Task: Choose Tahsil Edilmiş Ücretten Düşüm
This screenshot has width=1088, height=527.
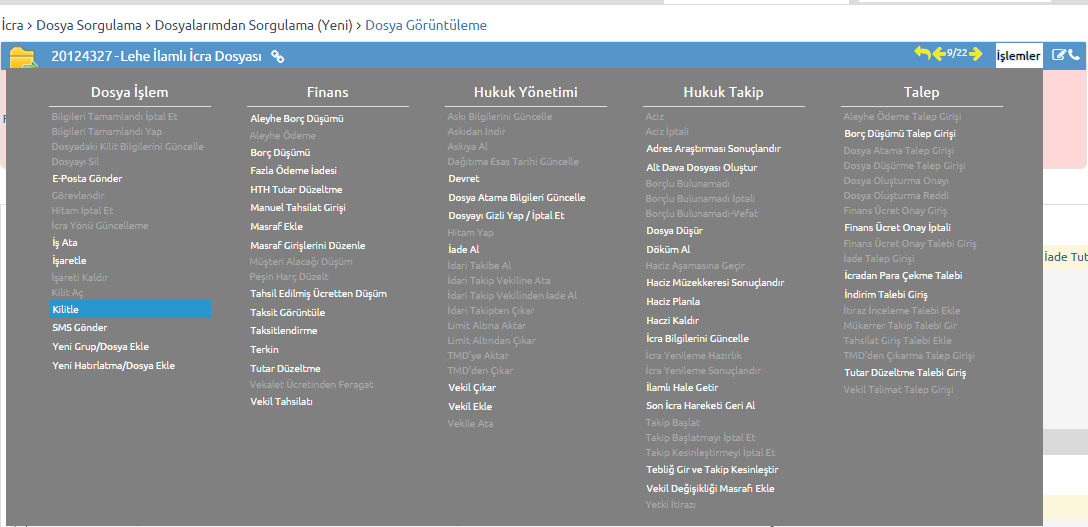Action: [318, 293]
